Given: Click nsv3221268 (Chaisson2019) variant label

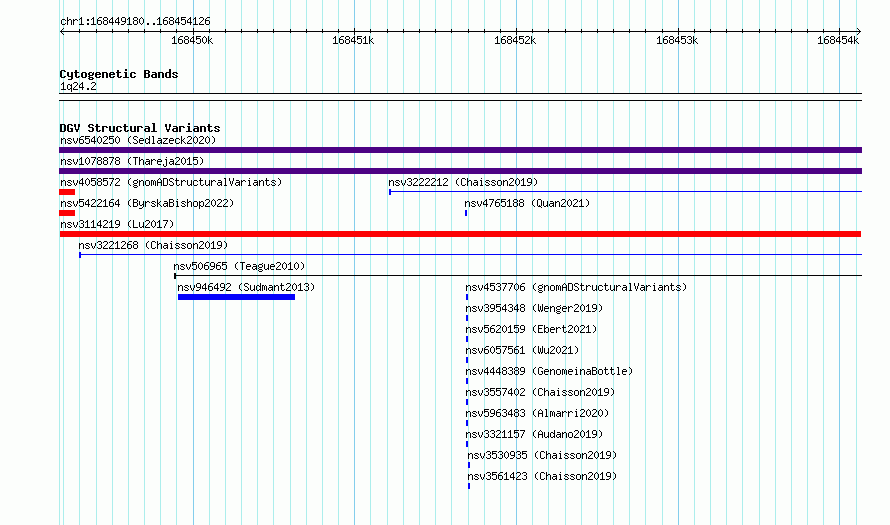Looking at the screenshot, I should click(x=153, y=245).
